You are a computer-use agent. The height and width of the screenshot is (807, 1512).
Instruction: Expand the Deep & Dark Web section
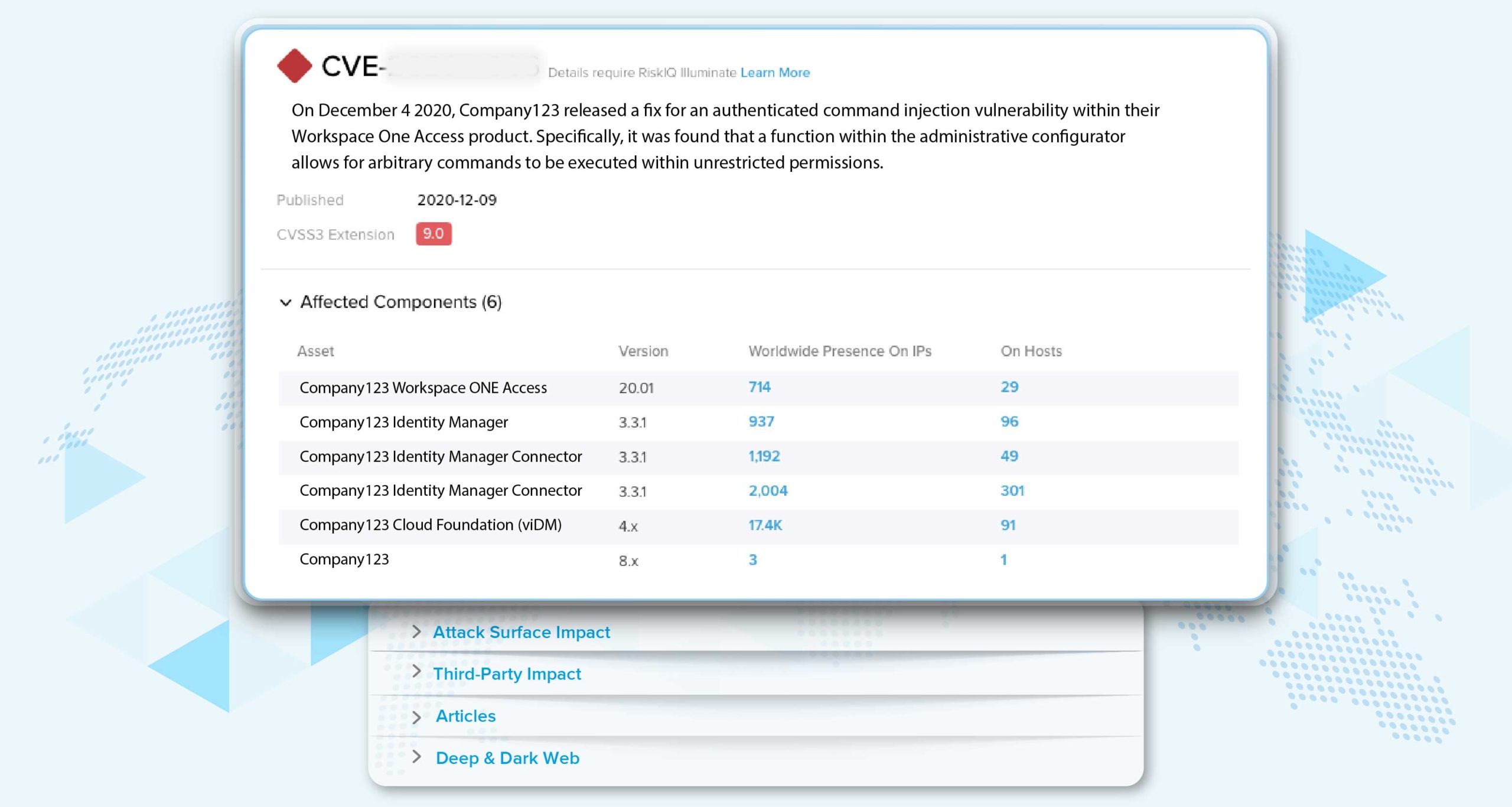[x=416, y=756]
